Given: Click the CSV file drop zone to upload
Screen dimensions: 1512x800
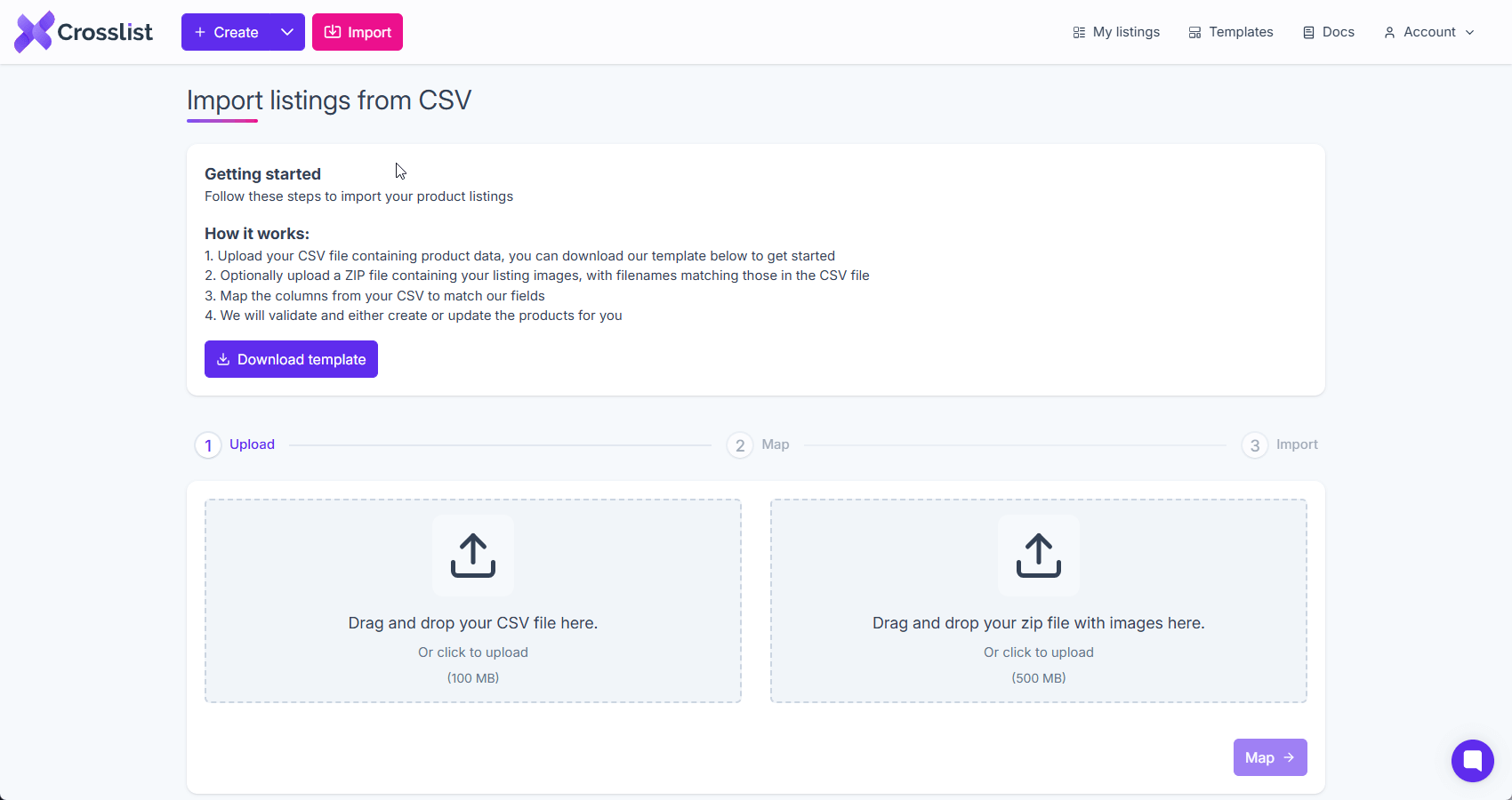Looking at the screenshot, I should [x=472, y=602].
